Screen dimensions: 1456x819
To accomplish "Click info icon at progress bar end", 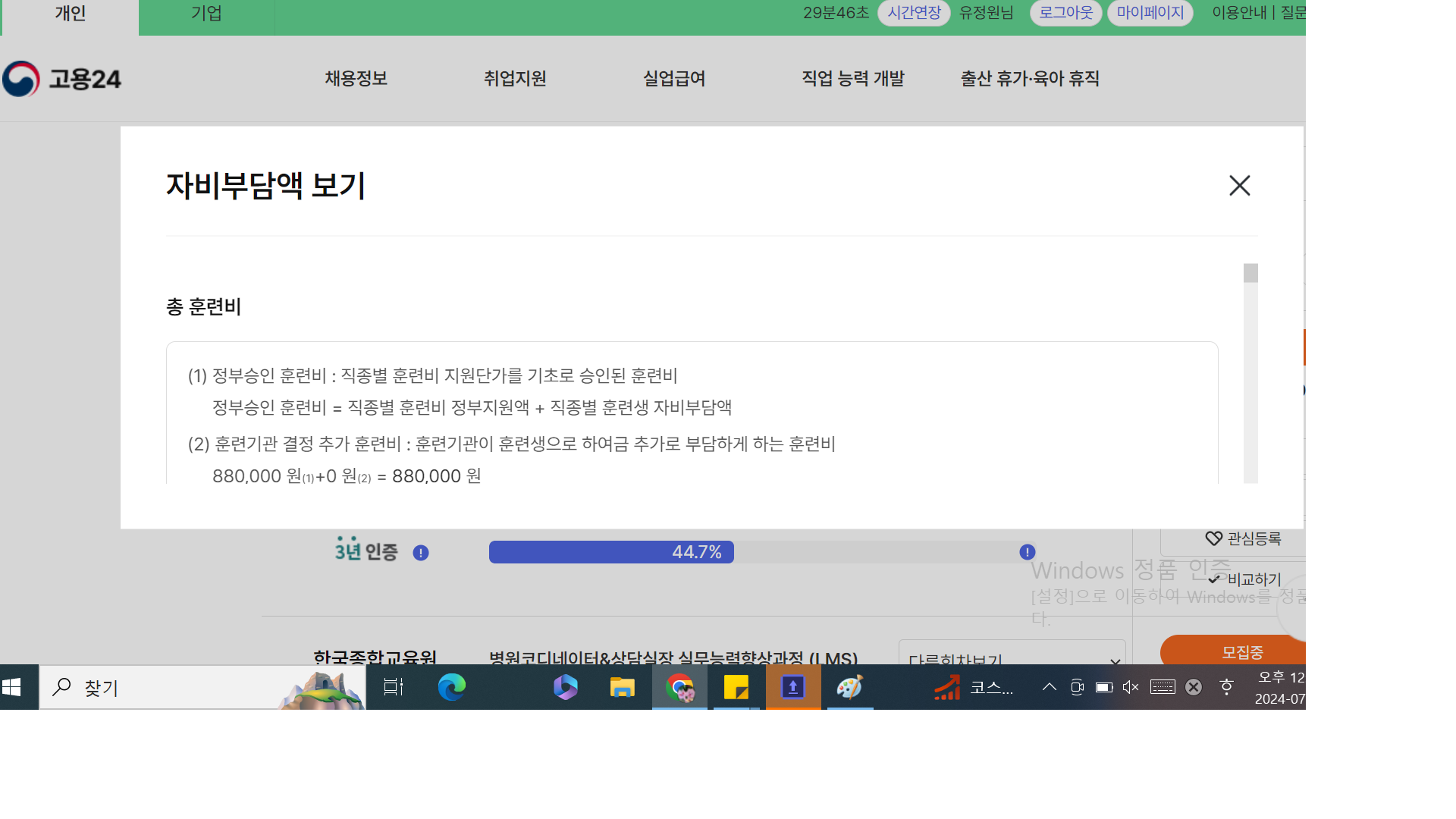I will pyautogui.click(x=1027, y=552).
